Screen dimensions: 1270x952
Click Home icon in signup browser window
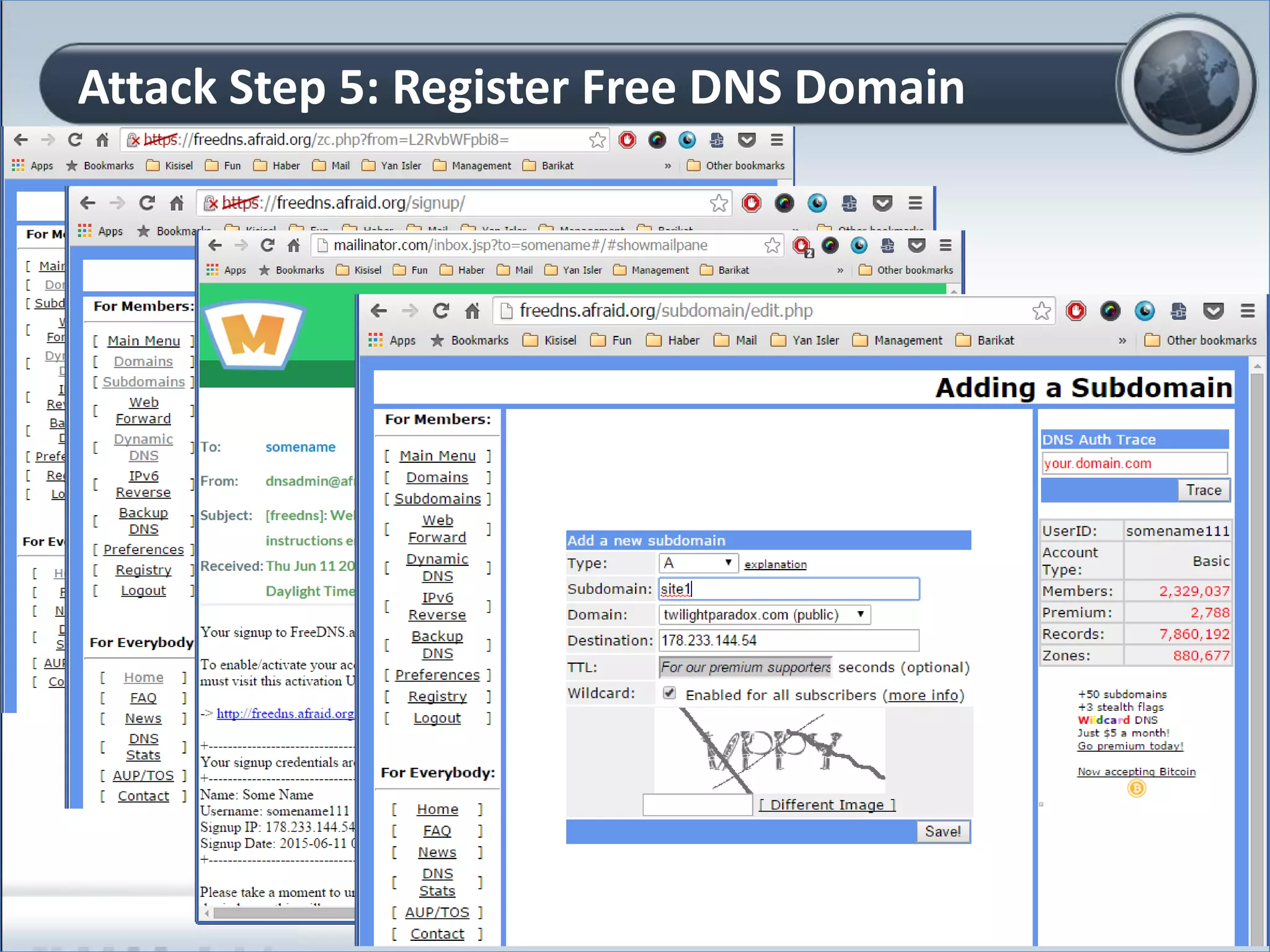(177, 203)
